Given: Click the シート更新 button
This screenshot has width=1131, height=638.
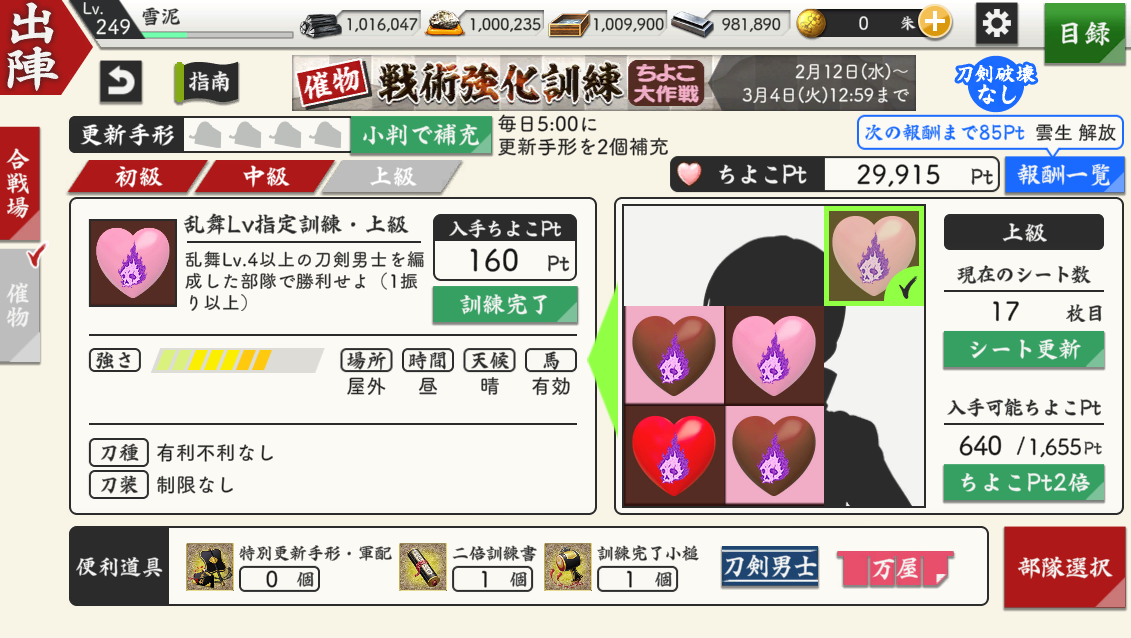Looking at the screenshot, I should [1024, 350].
